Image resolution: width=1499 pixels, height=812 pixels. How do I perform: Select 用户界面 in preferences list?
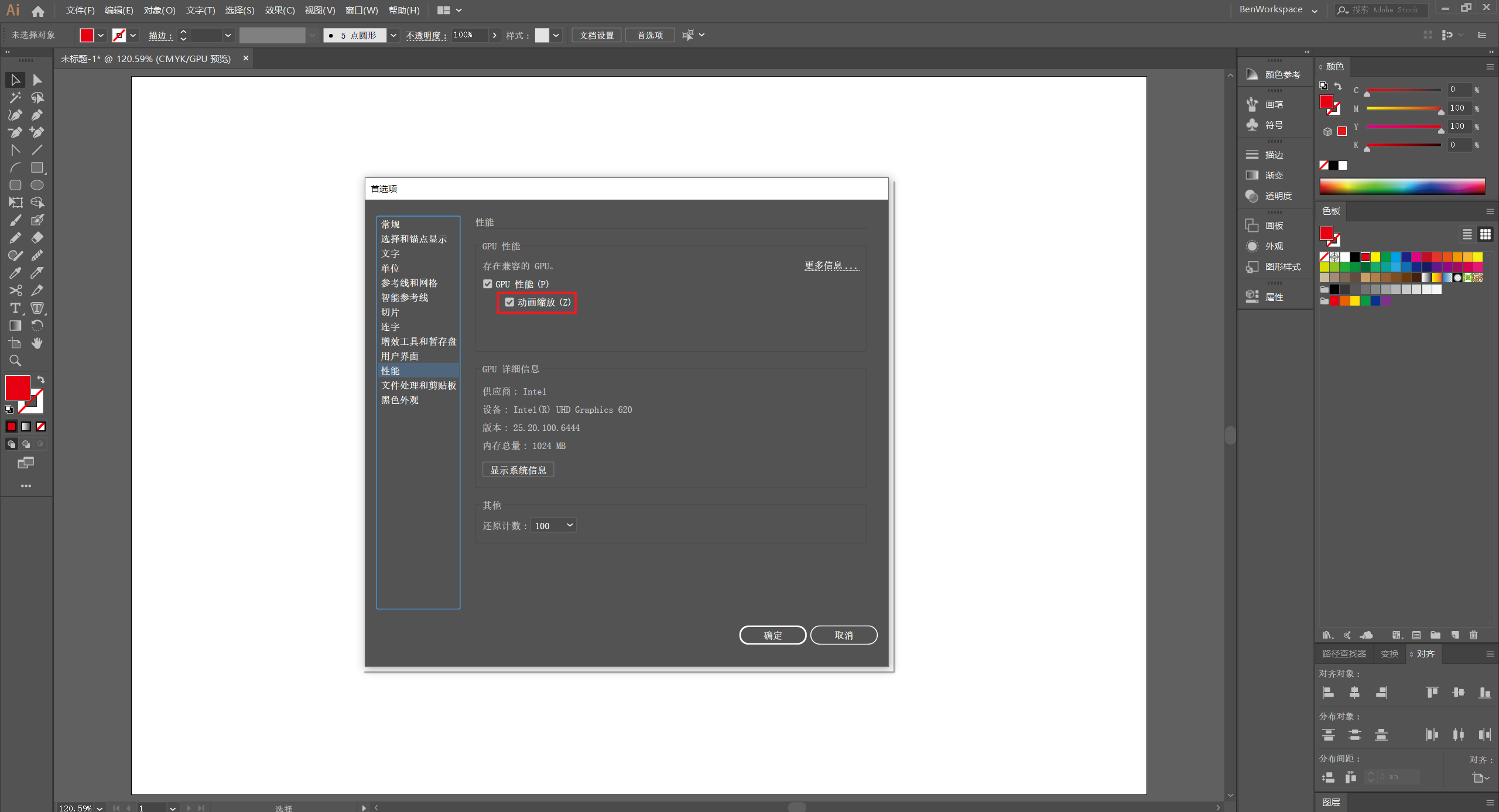point(400,356)
